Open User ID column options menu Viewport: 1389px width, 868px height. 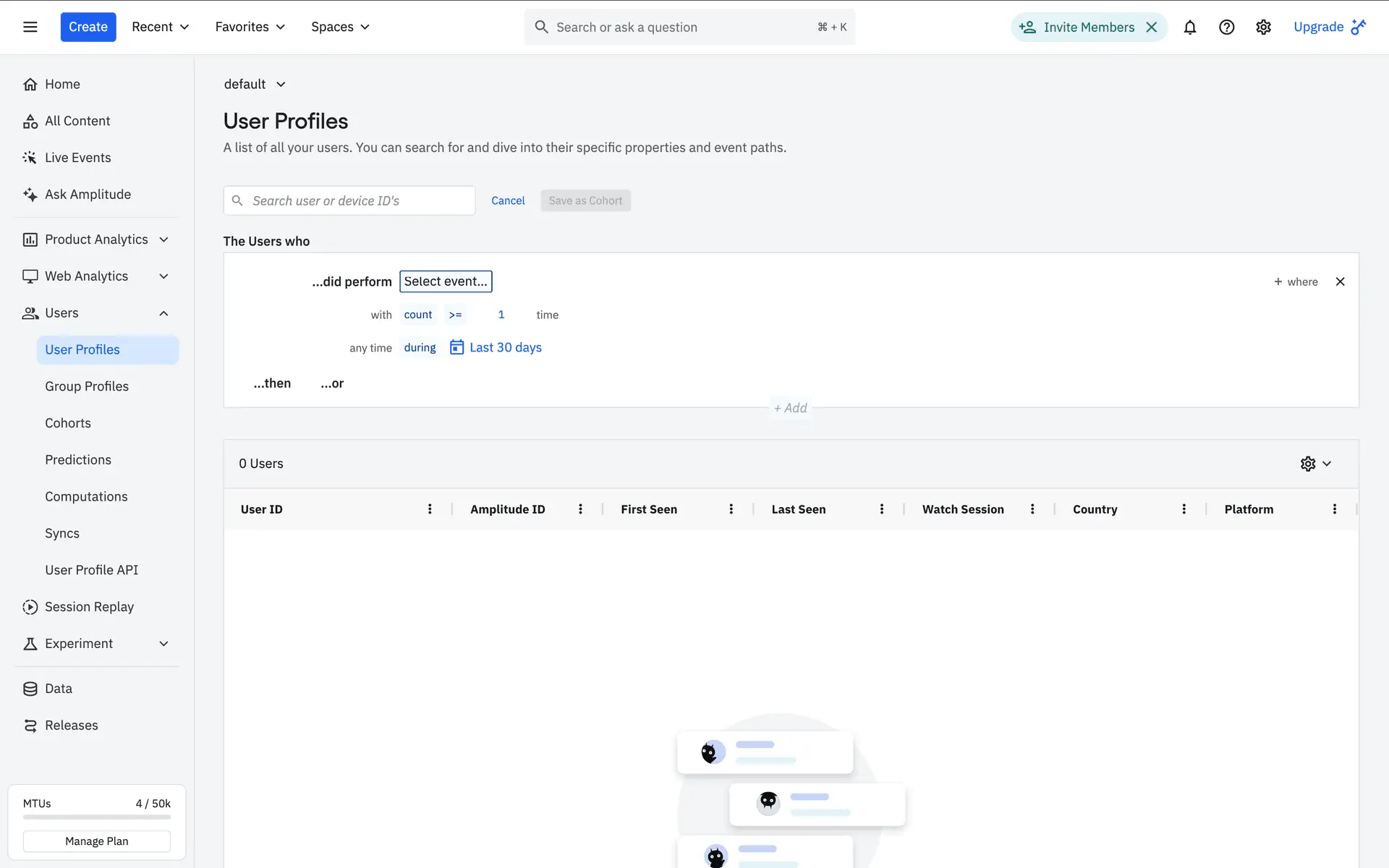(x=430, y=509)
